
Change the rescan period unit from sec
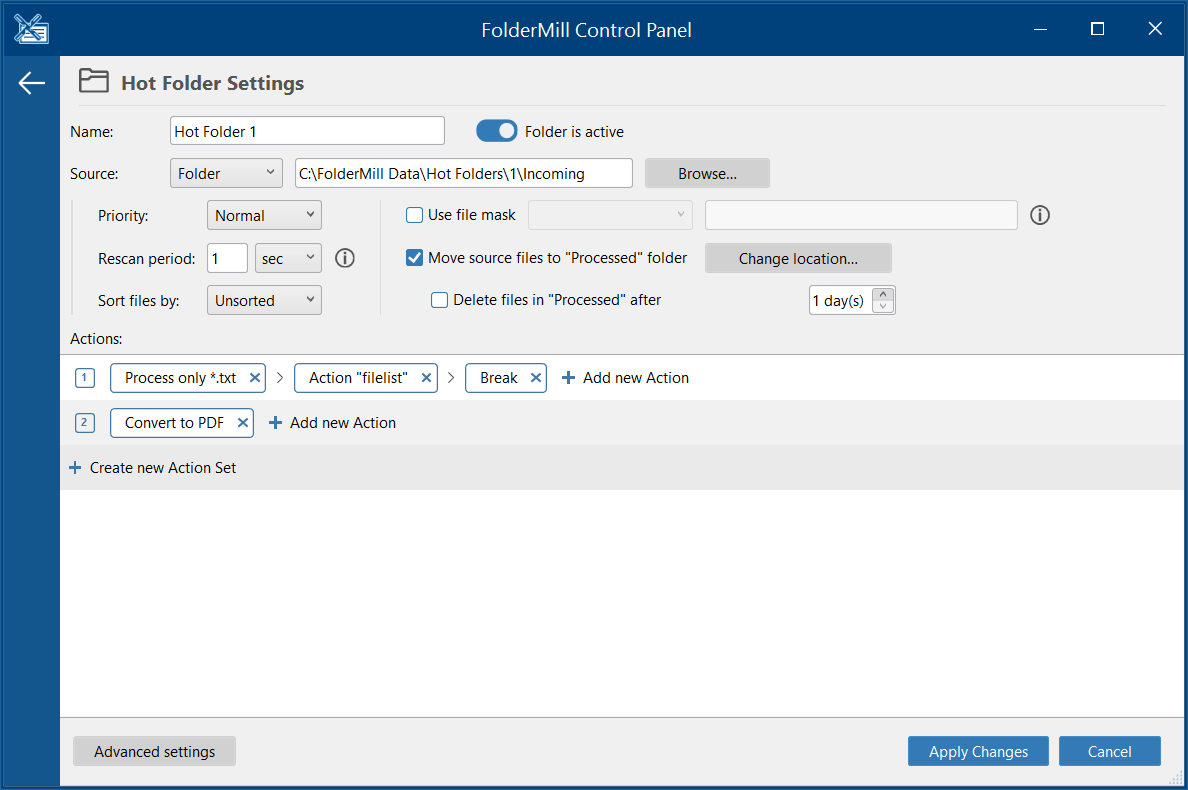pos(288,257)
